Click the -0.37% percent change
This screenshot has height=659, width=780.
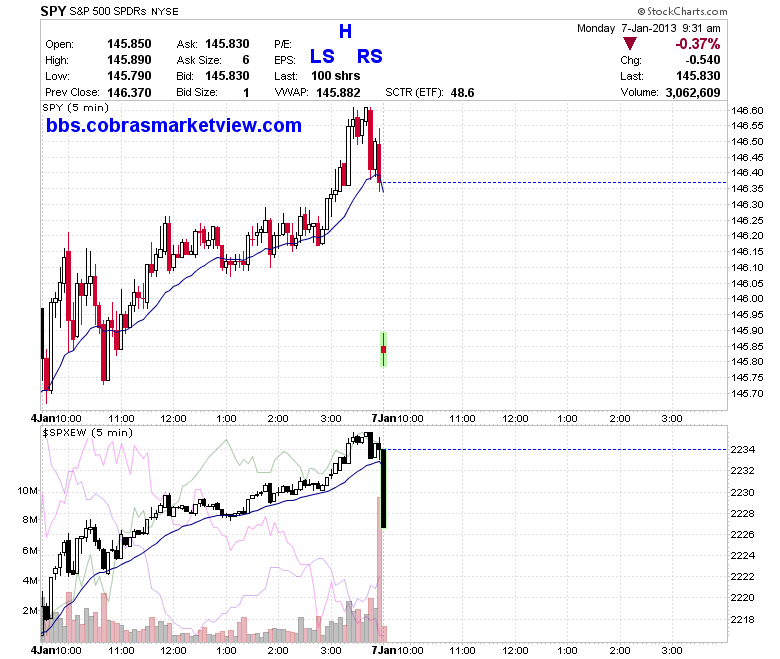(x=697, y=44)
